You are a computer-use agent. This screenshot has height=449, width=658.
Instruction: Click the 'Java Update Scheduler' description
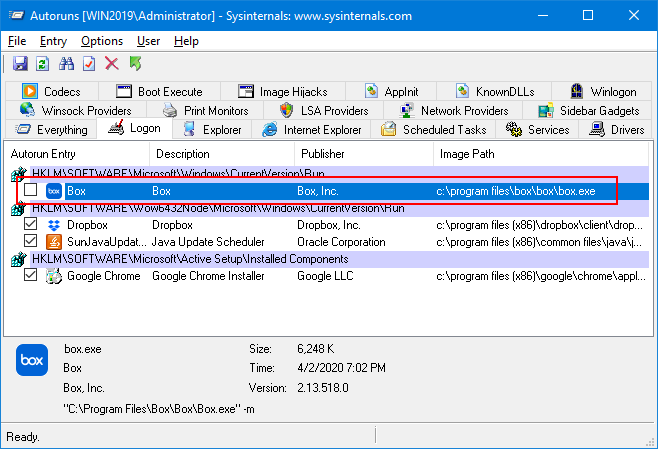coord(208,242)
